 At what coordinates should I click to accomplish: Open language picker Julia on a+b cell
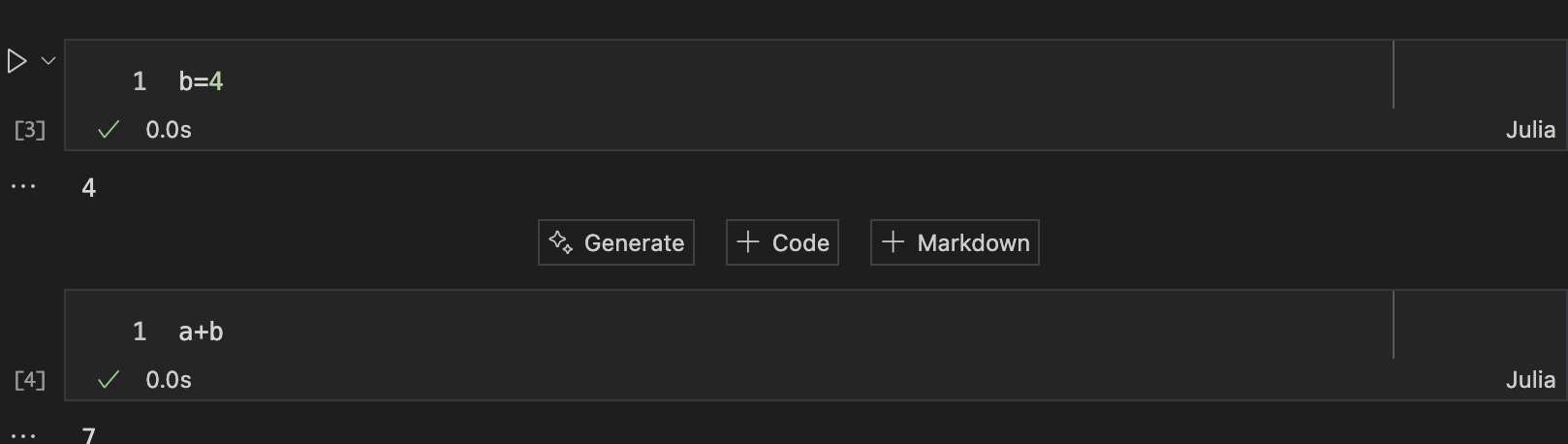(1530, 380)
